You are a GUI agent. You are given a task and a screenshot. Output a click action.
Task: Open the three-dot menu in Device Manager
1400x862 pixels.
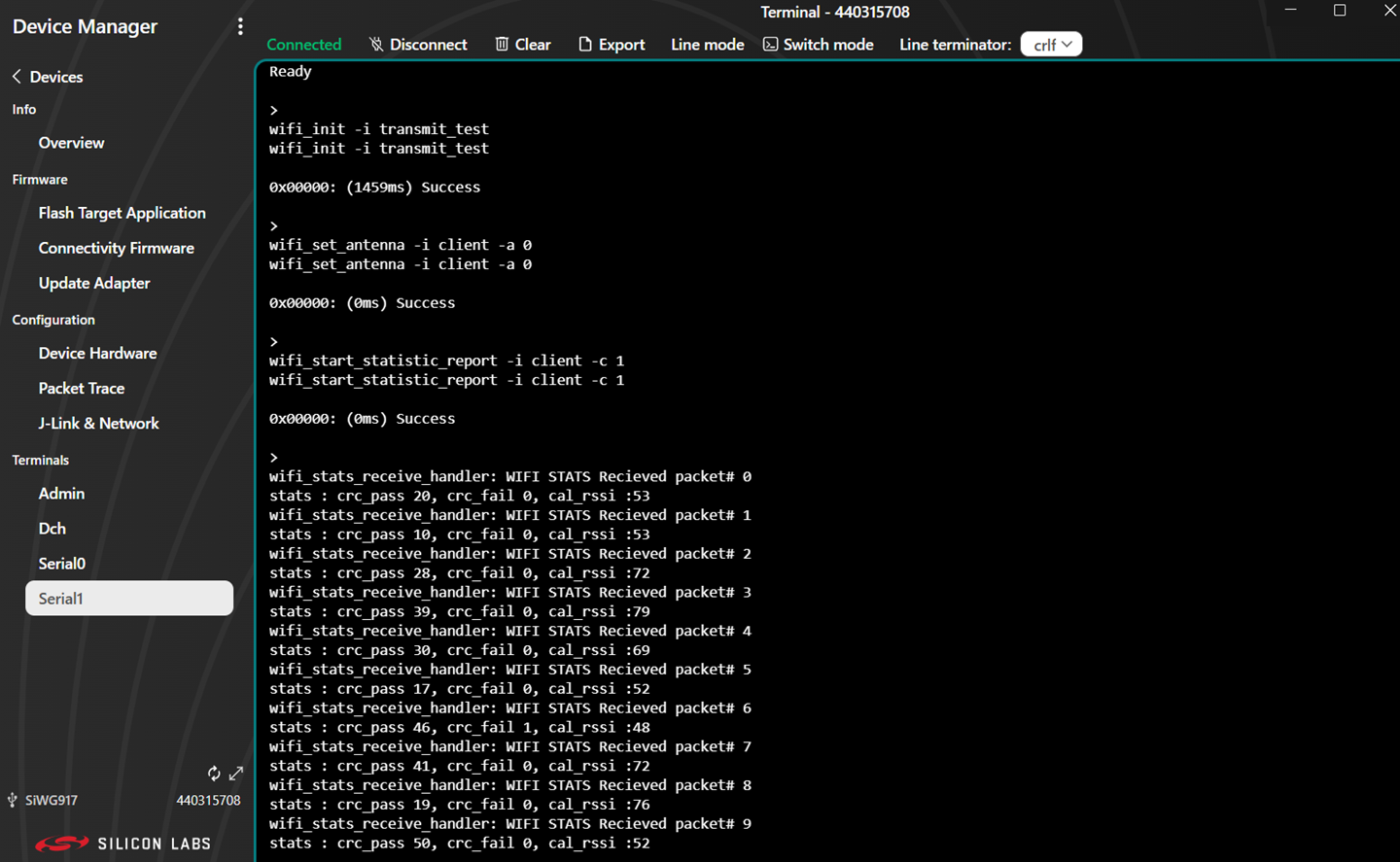pos(240,26)
